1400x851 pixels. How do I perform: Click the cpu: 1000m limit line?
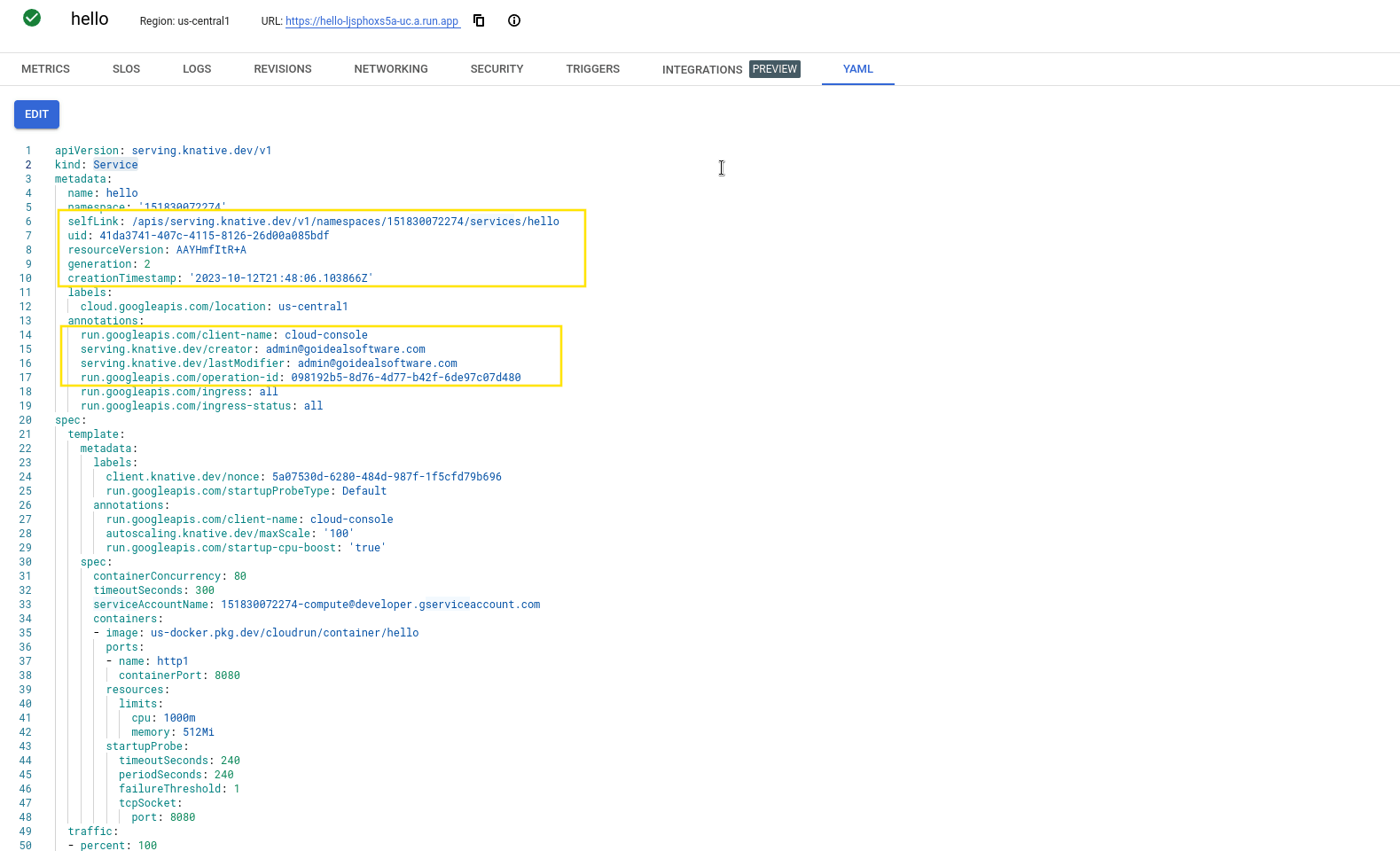coord(164,718)
